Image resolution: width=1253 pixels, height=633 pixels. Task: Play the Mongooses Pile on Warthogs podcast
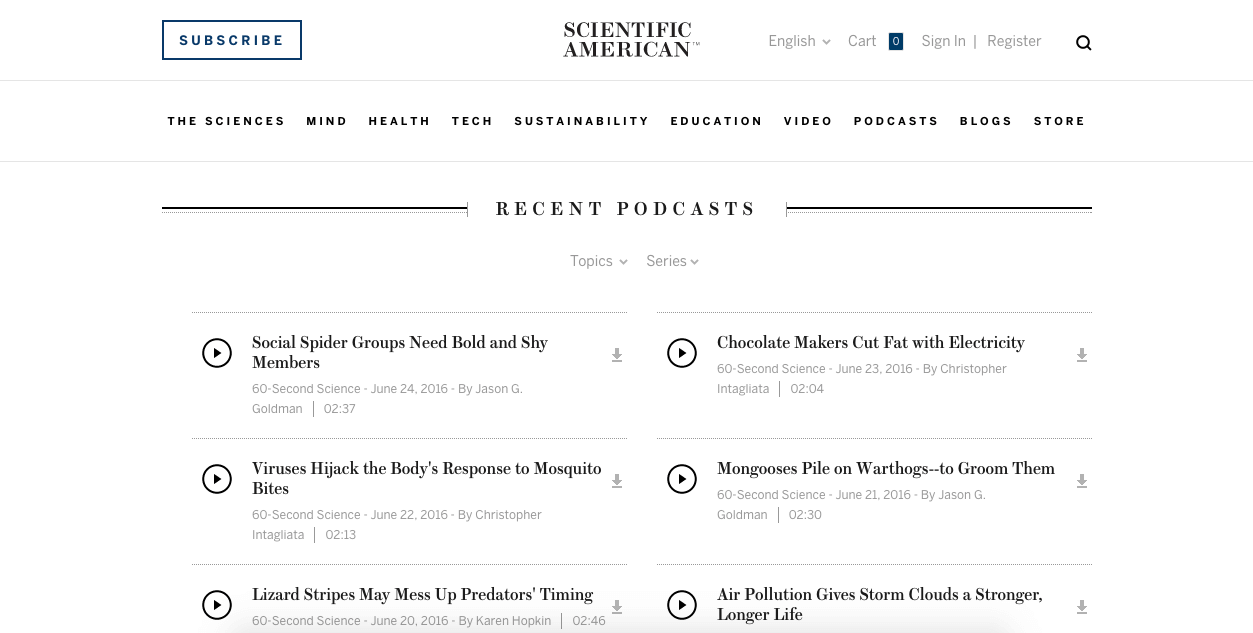(682, 479)
